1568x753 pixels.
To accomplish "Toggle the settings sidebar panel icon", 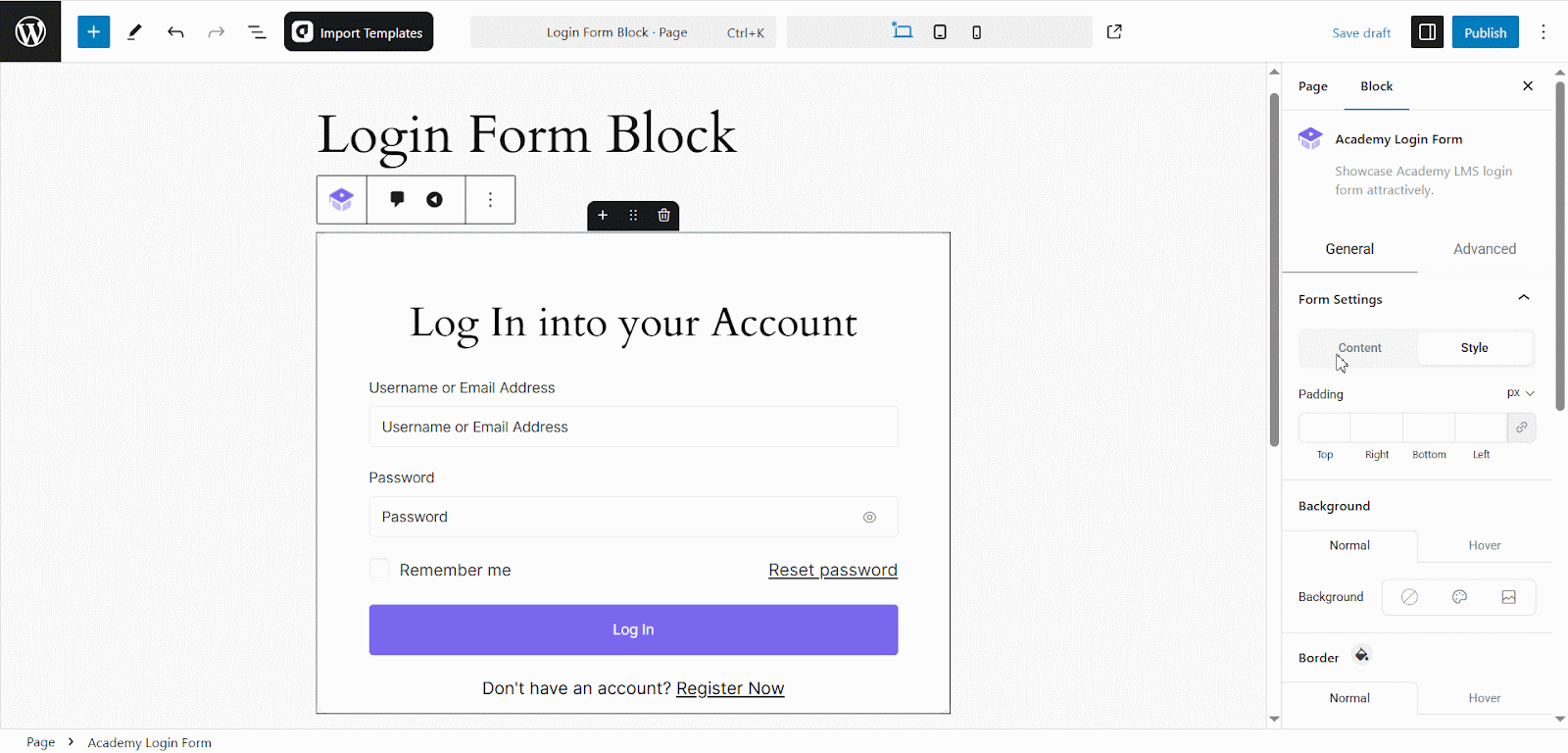I will 1426,31.
